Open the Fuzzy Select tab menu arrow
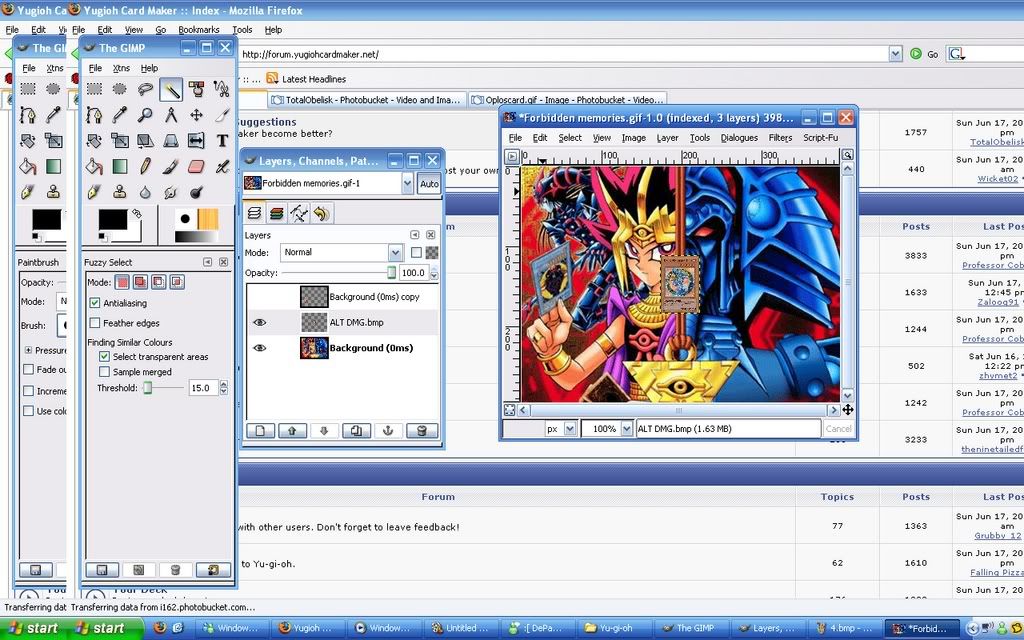The width and height of the screenshot is (1024, 640). [208, 262]
